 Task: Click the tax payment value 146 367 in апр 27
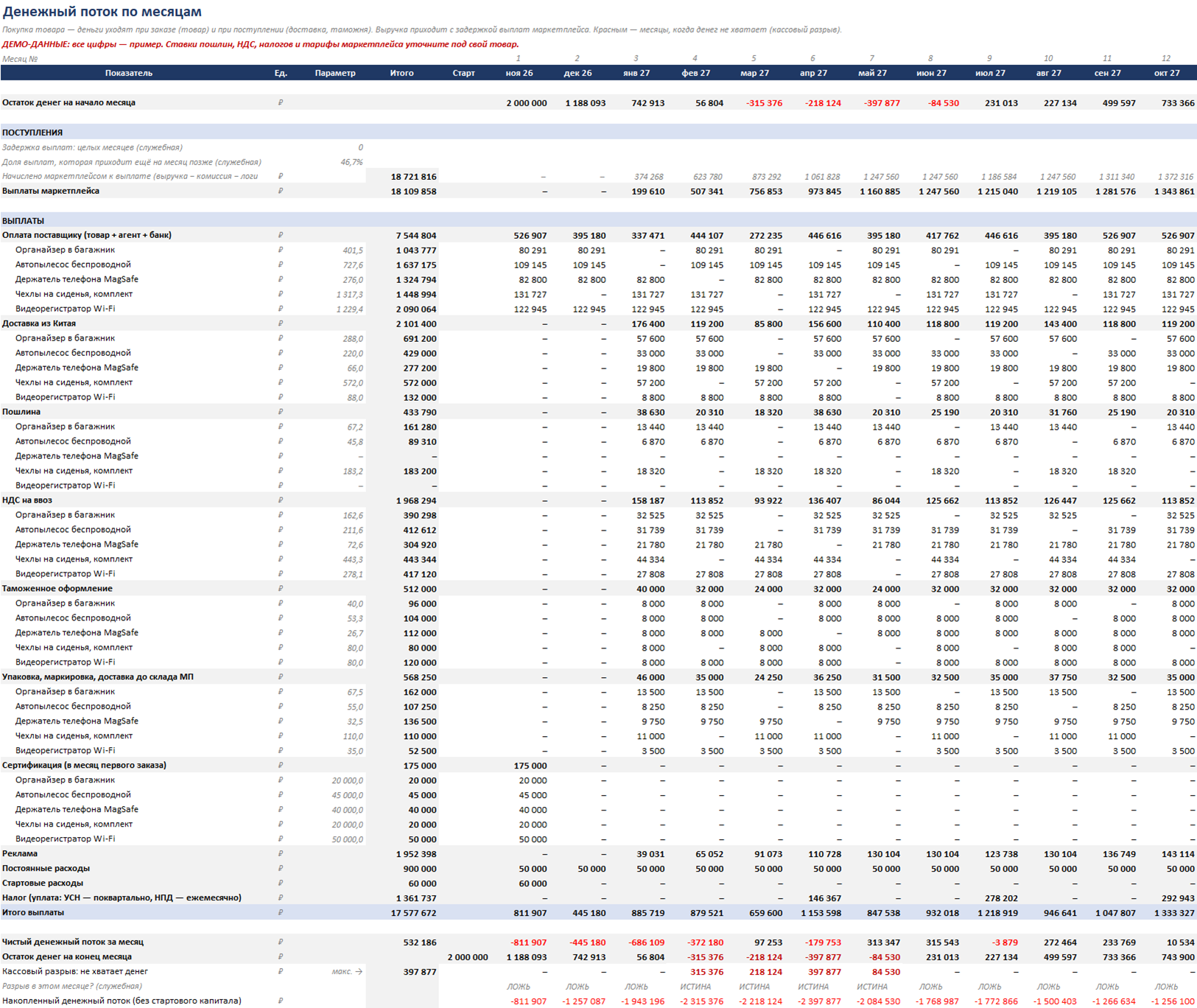(x=825, y=899)
